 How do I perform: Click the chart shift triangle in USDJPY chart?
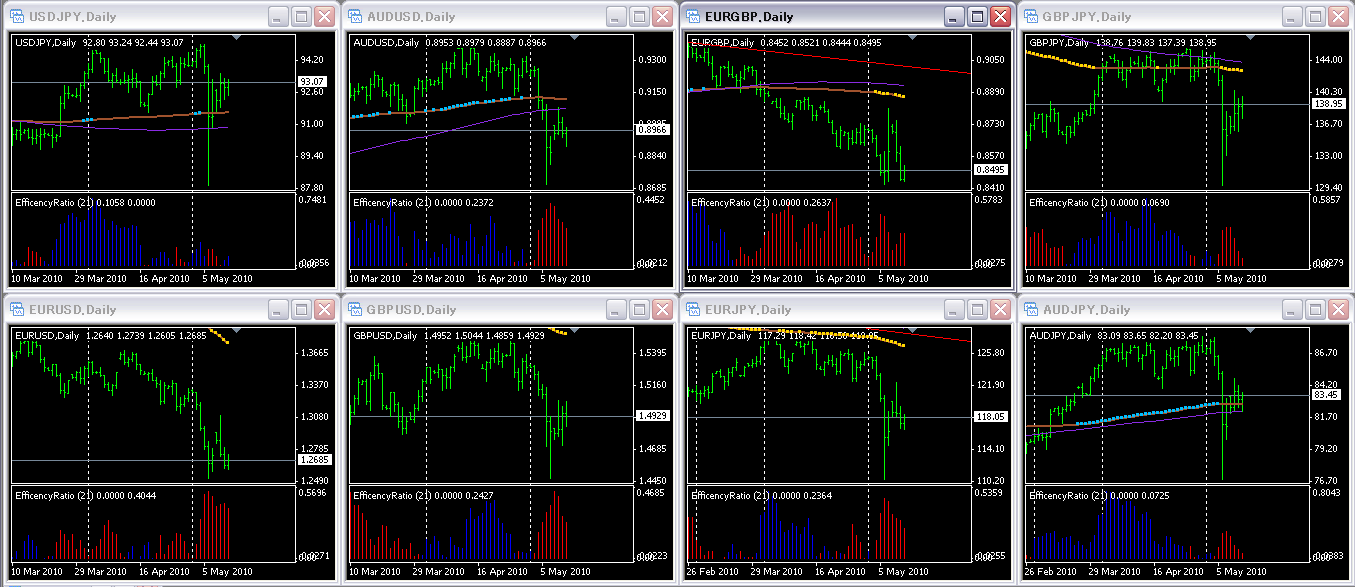[236, 37]
